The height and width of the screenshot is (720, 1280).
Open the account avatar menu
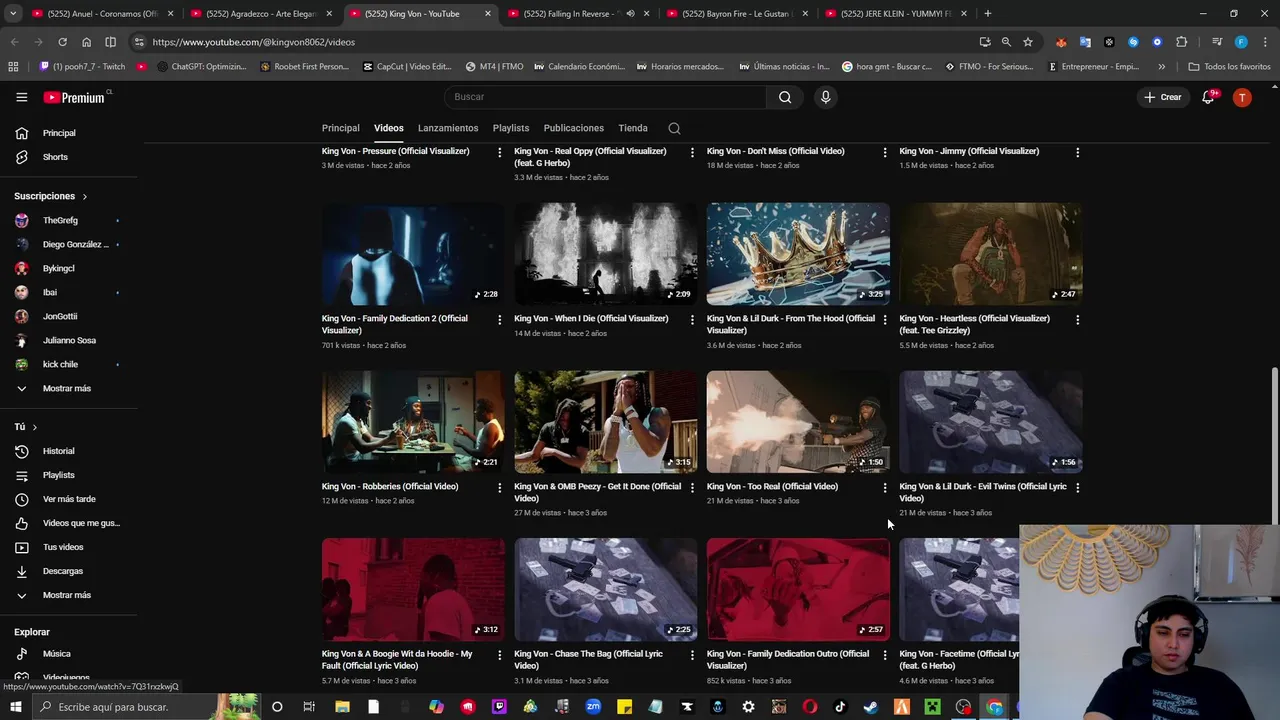[x=1242, y=97]
